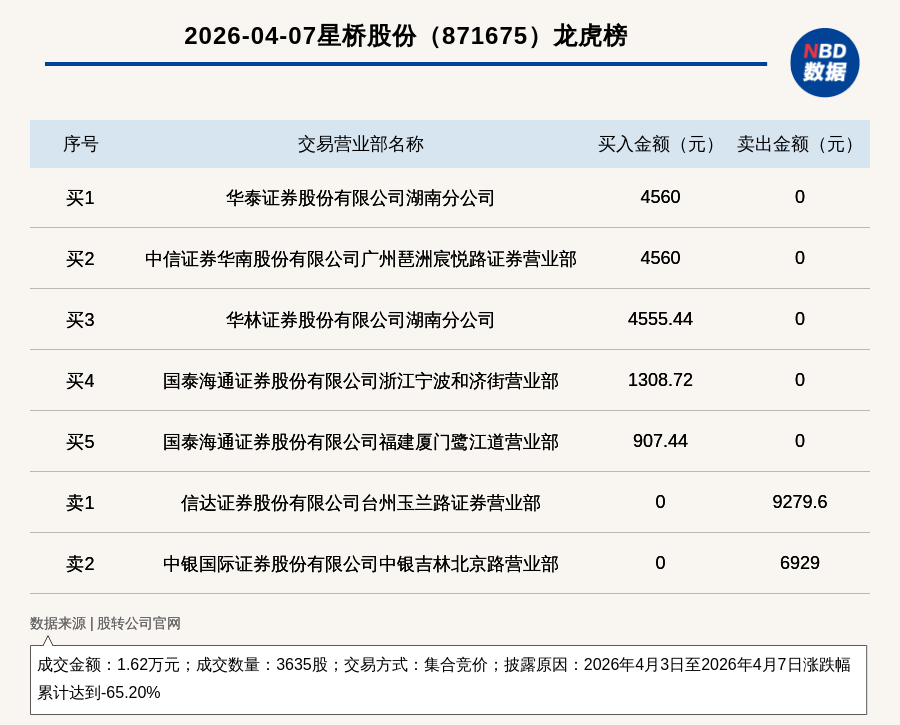The image size is (900, 725).
Task: Select the 交易营业部名称 column header
Action: [x=360, y=144]
